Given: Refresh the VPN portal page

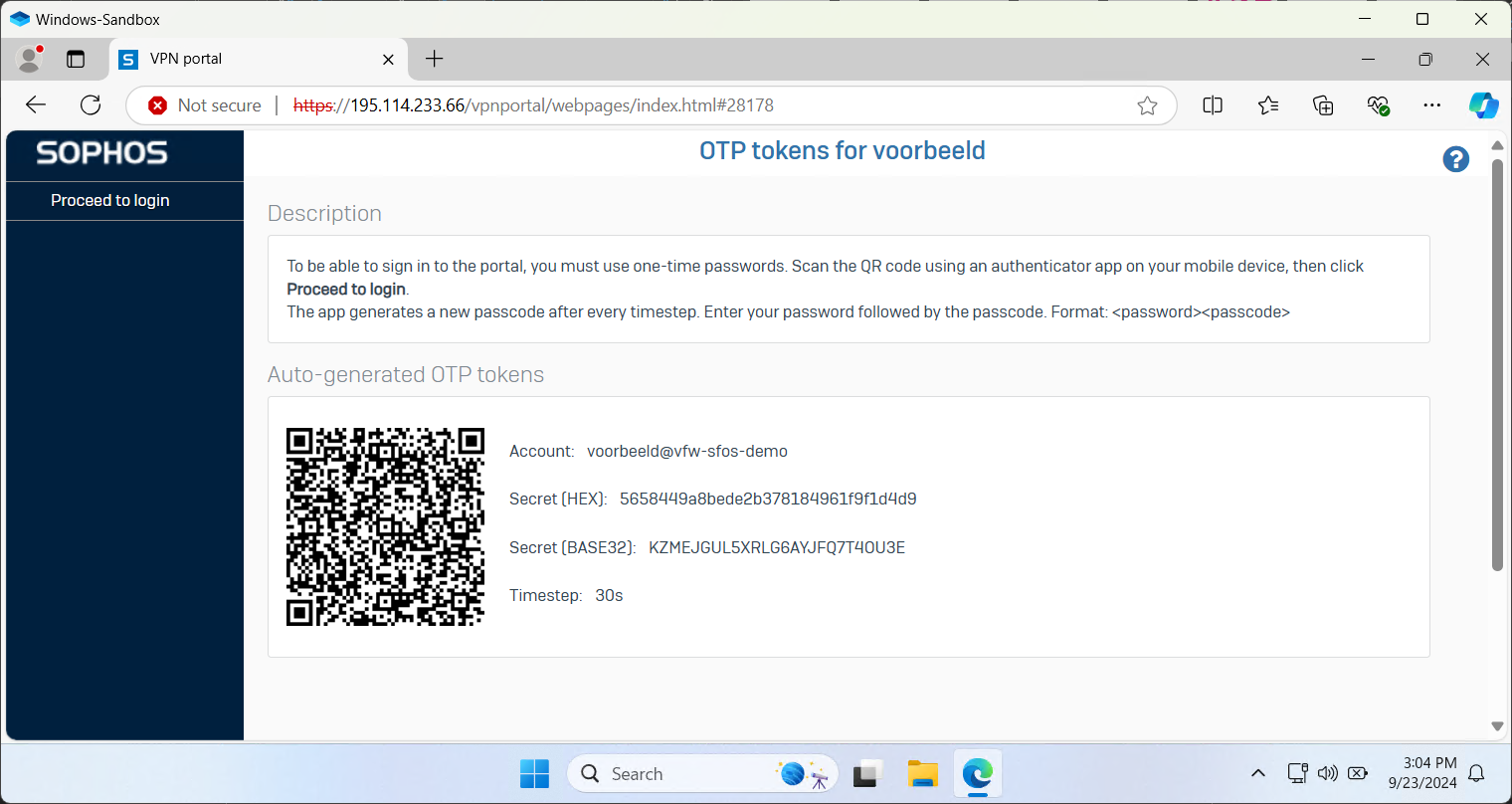Looking at the screenshot, I should [x=91, y=105].
